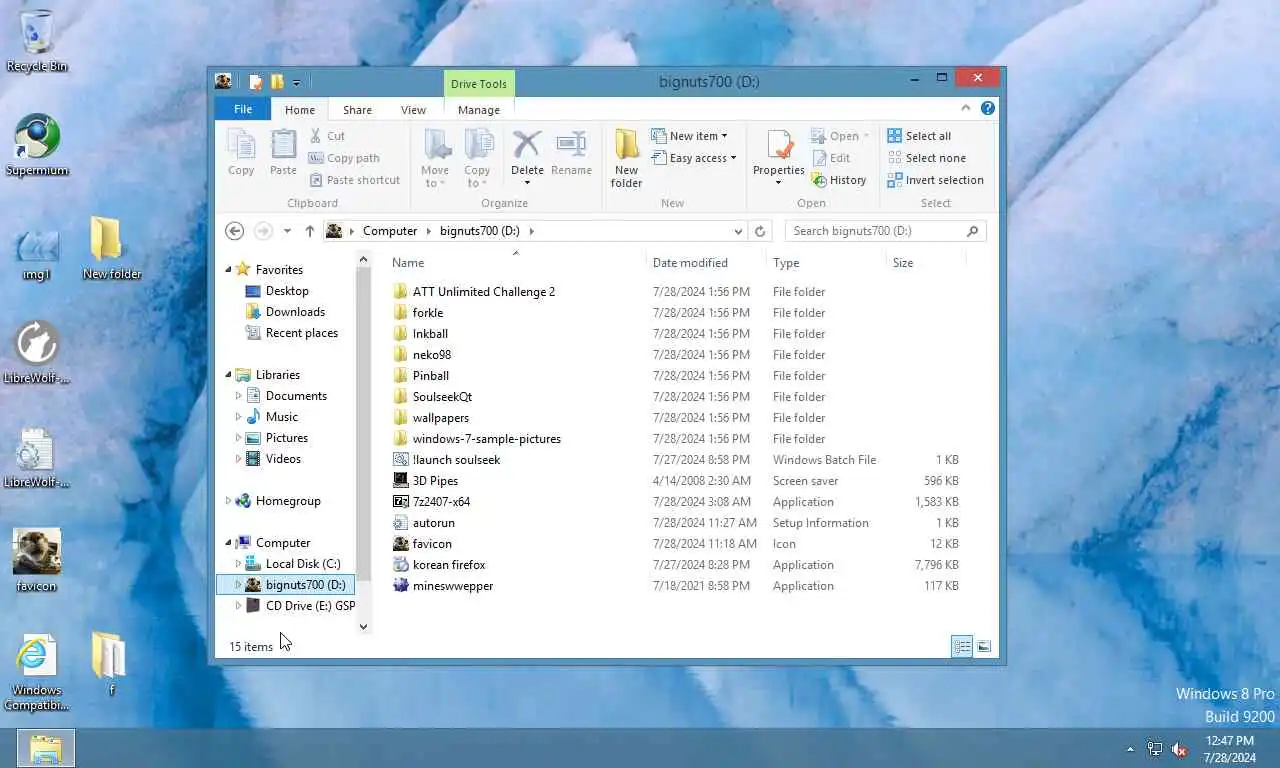Image resolution: width=1280 pixels, height=768 pixels.
Task: Click the Cut scissors command
Action: click(x=327, y=136)
